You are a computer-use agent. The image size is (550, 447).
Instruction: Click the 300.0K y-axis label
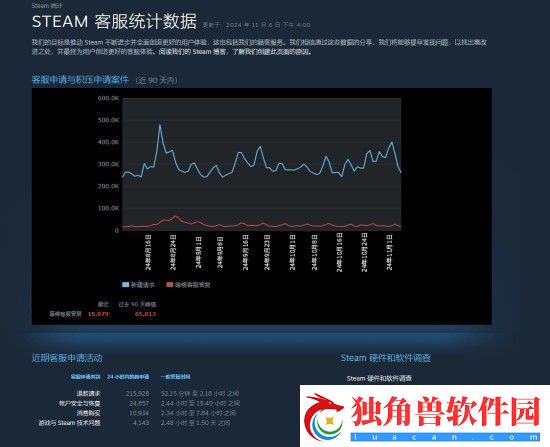pos(108,164)
